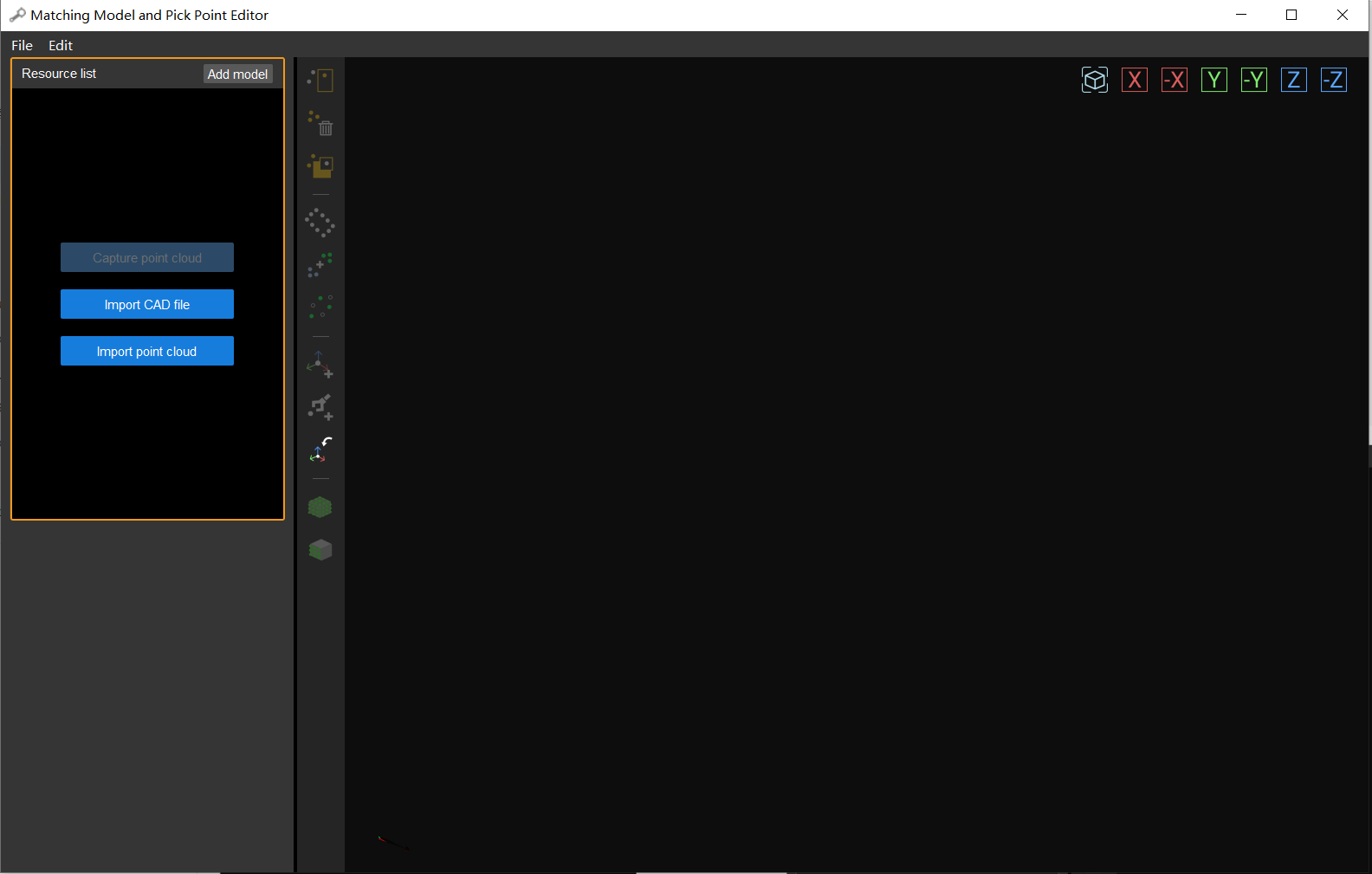Click the yellow invert selection points icon

click(x=320, y=165)
